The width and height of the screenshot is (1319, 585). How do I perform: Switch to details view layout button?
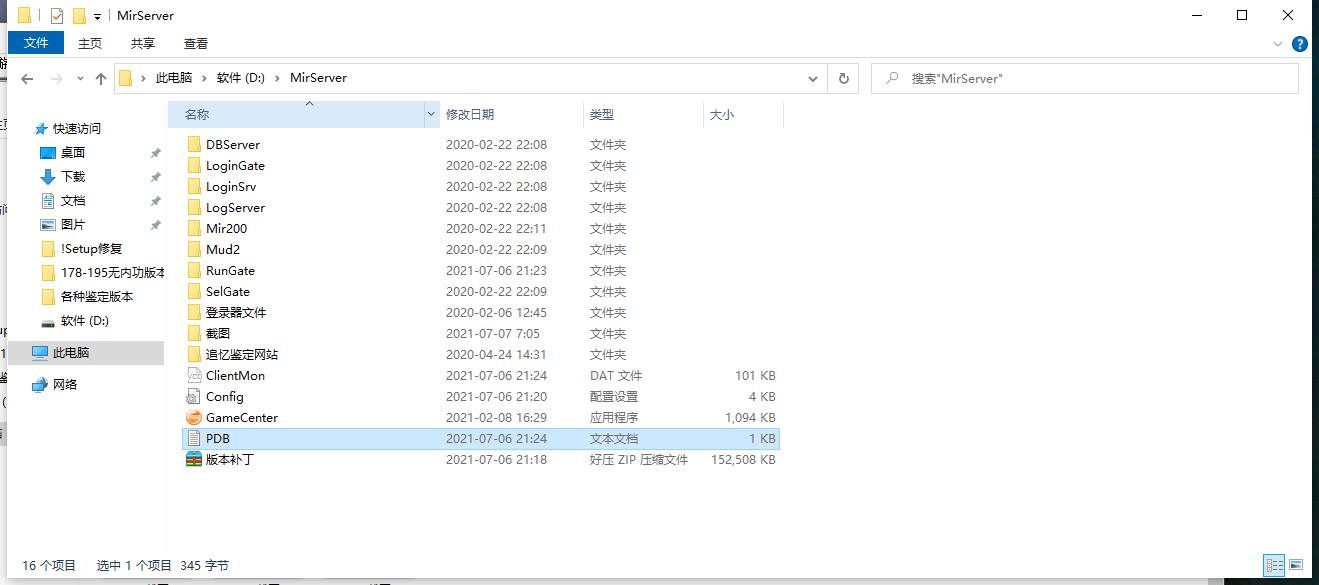click(x=1274, y=565)
